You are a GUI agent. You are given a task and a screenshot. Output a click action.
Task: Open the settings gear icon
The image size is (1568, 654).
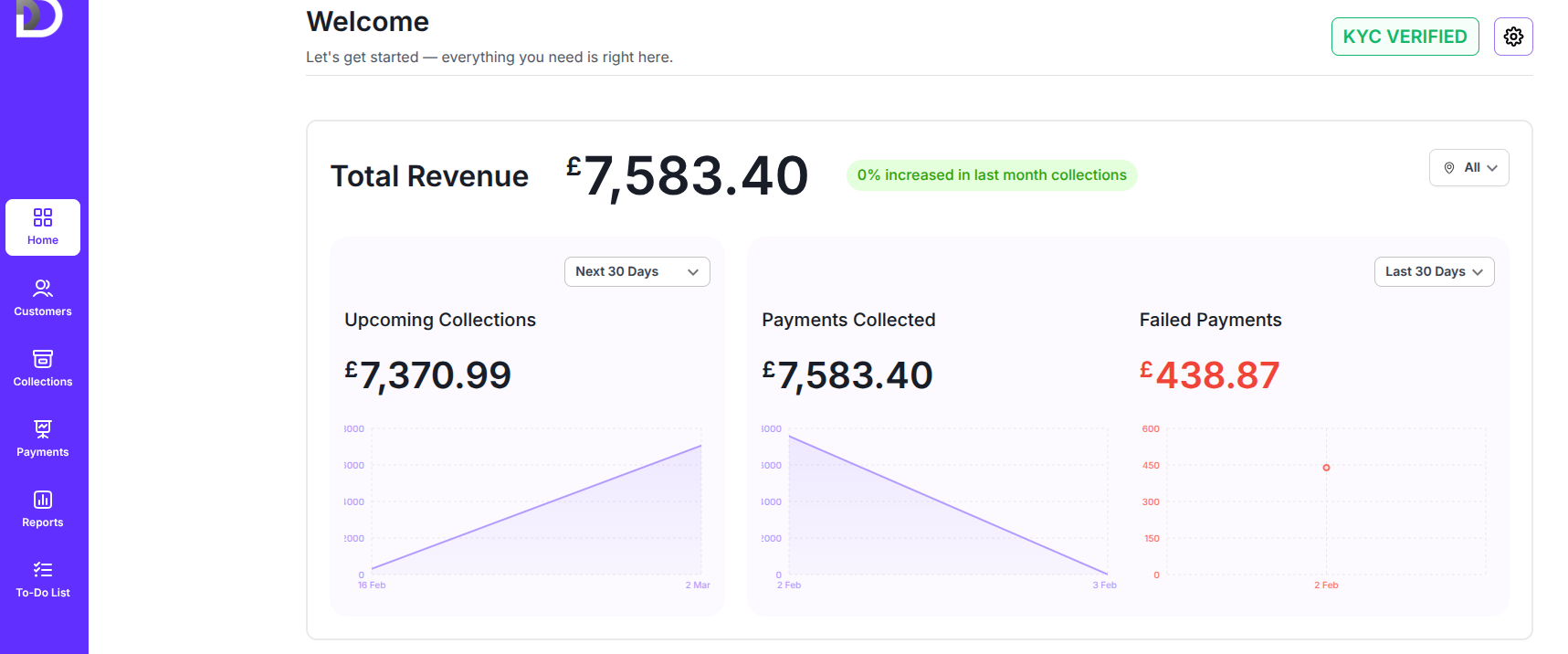click(1513, 37)
